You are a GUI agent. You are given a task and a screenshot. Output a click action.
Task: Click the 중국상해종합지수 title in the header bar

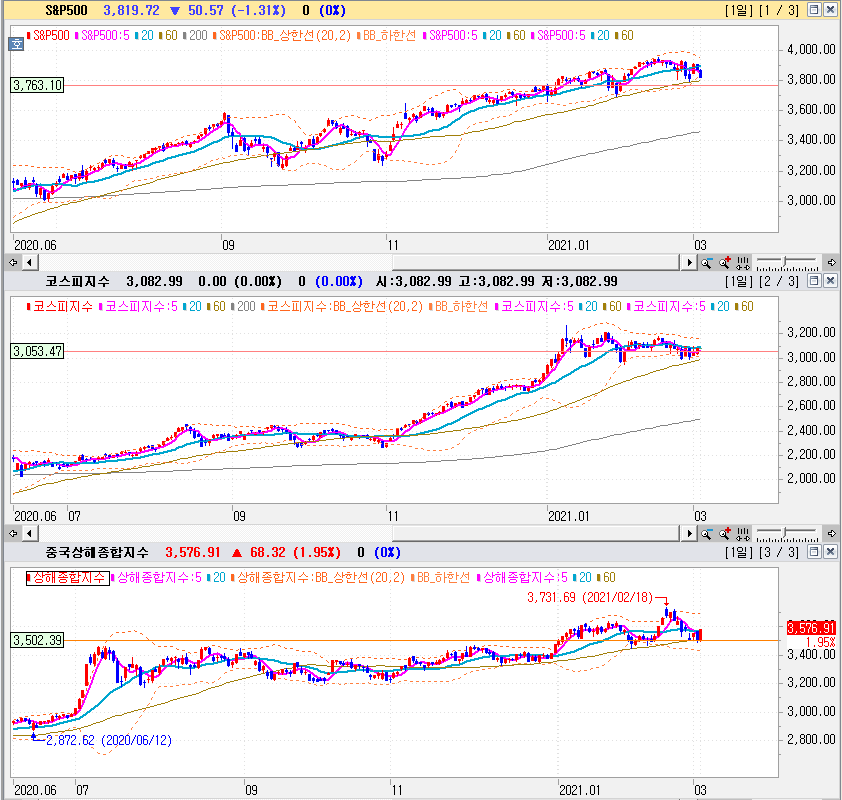[x=97, y=552]
